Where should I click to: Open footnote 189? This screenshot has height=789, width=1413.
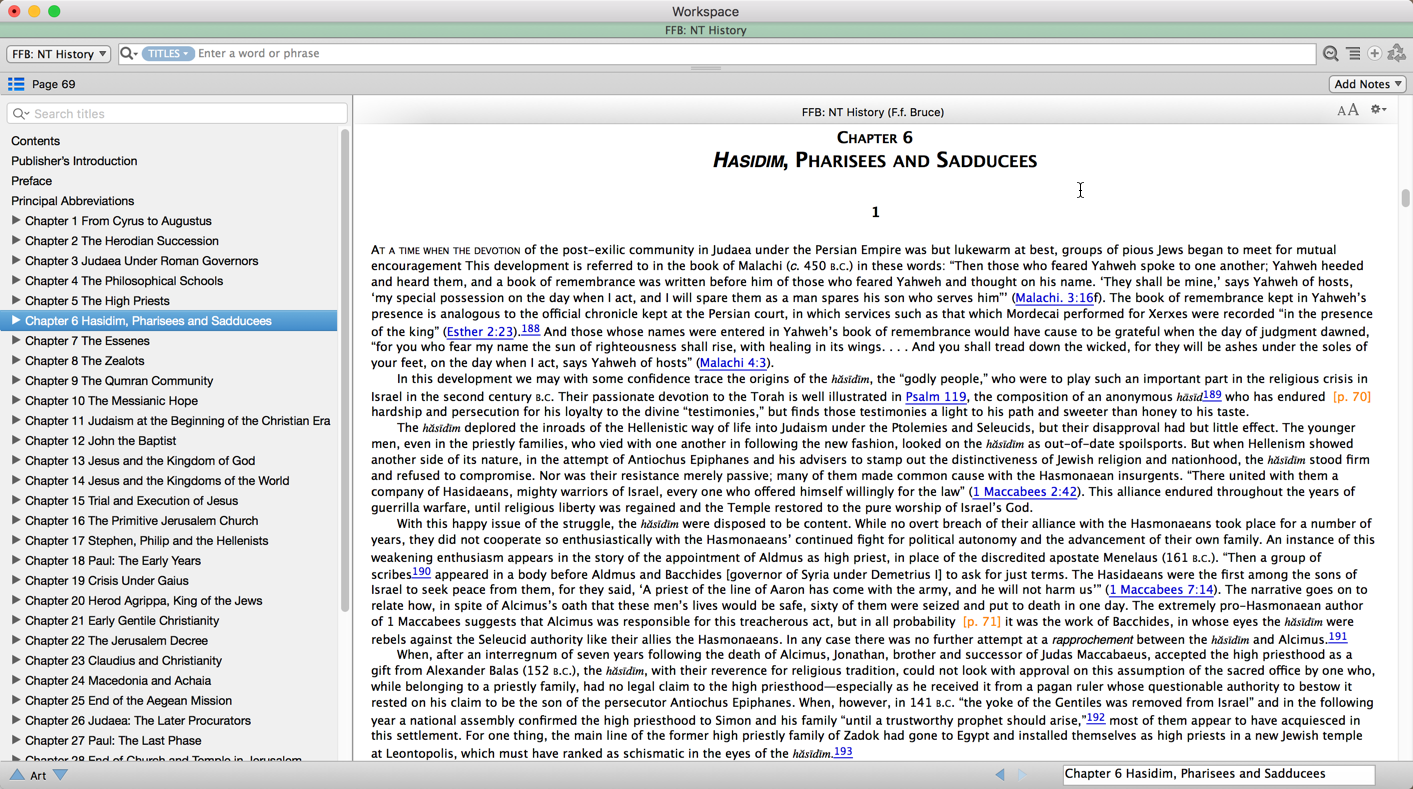1212,394
